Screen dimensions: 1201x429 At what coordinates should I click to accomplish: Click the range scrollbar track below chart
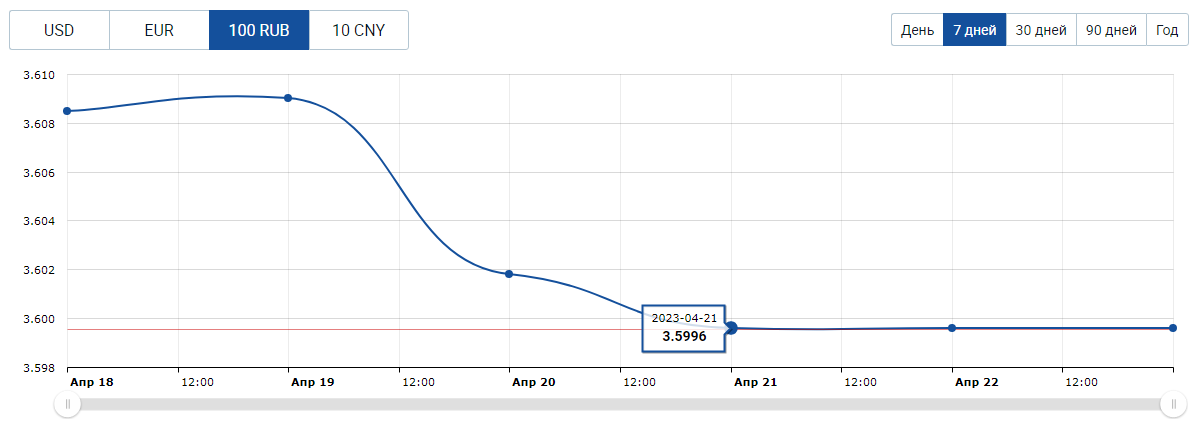point(620,404)
